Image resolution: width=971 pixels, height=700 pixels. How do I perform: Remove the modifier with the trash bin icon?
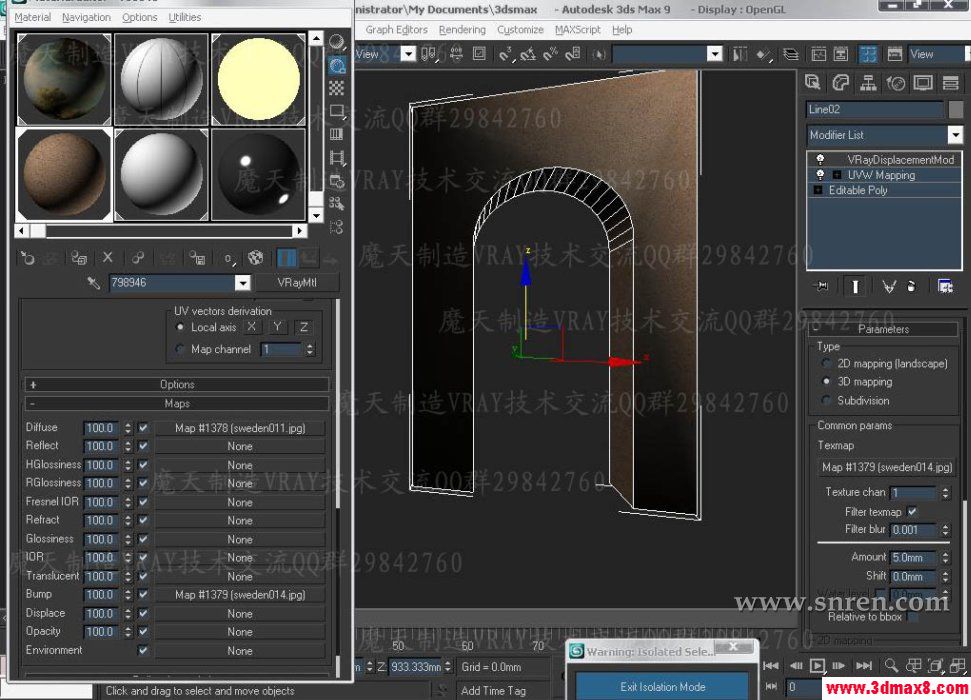[911, 287]
